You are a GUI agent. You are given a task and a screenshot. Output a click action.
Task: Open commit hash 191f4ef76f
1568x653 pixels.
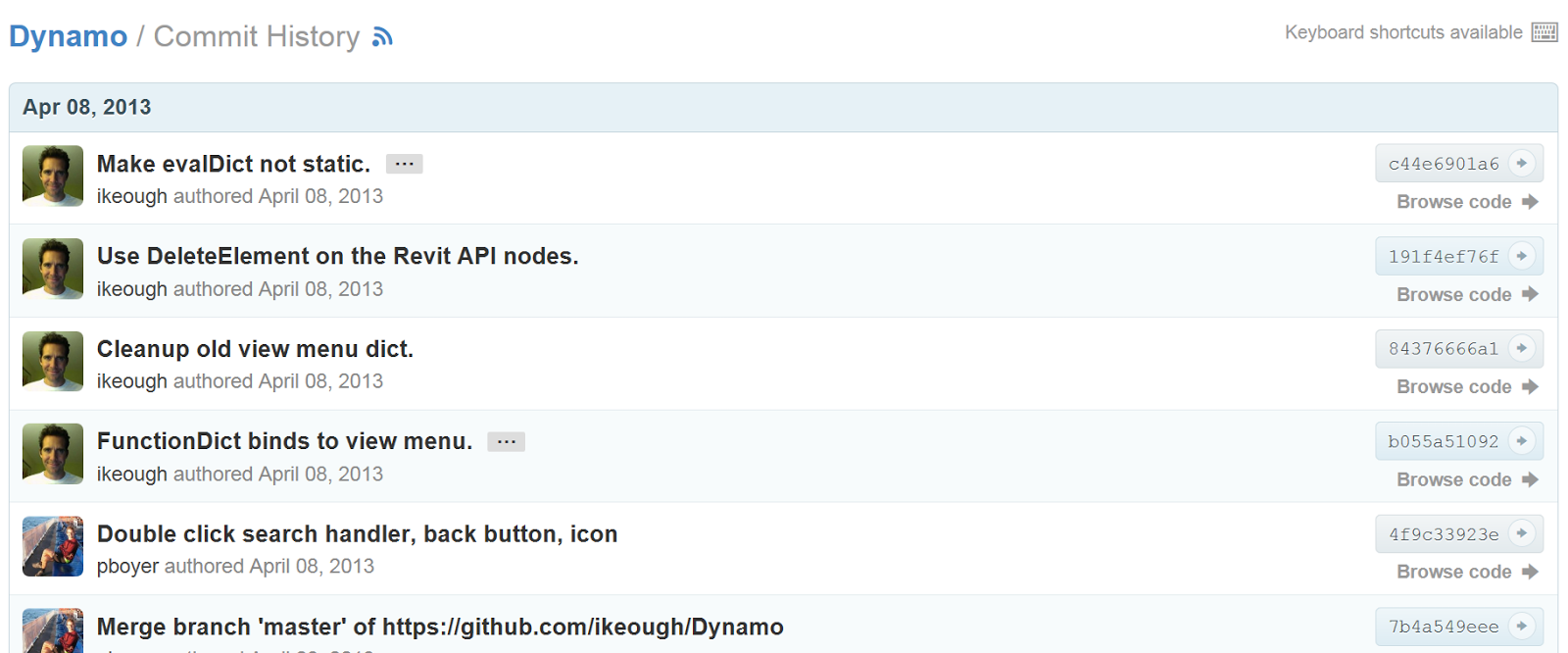pos(1444,257)
